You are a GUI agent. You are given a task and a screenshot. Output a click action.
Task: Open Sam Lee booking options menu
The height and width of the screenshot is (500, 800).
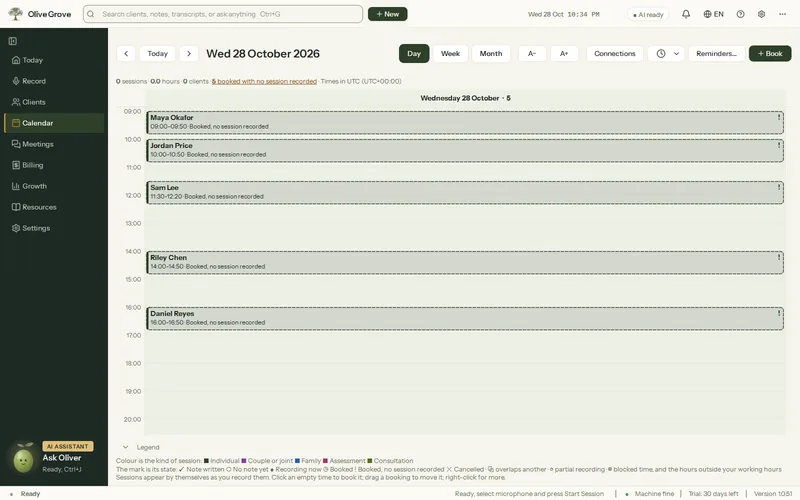pos(779,187)
